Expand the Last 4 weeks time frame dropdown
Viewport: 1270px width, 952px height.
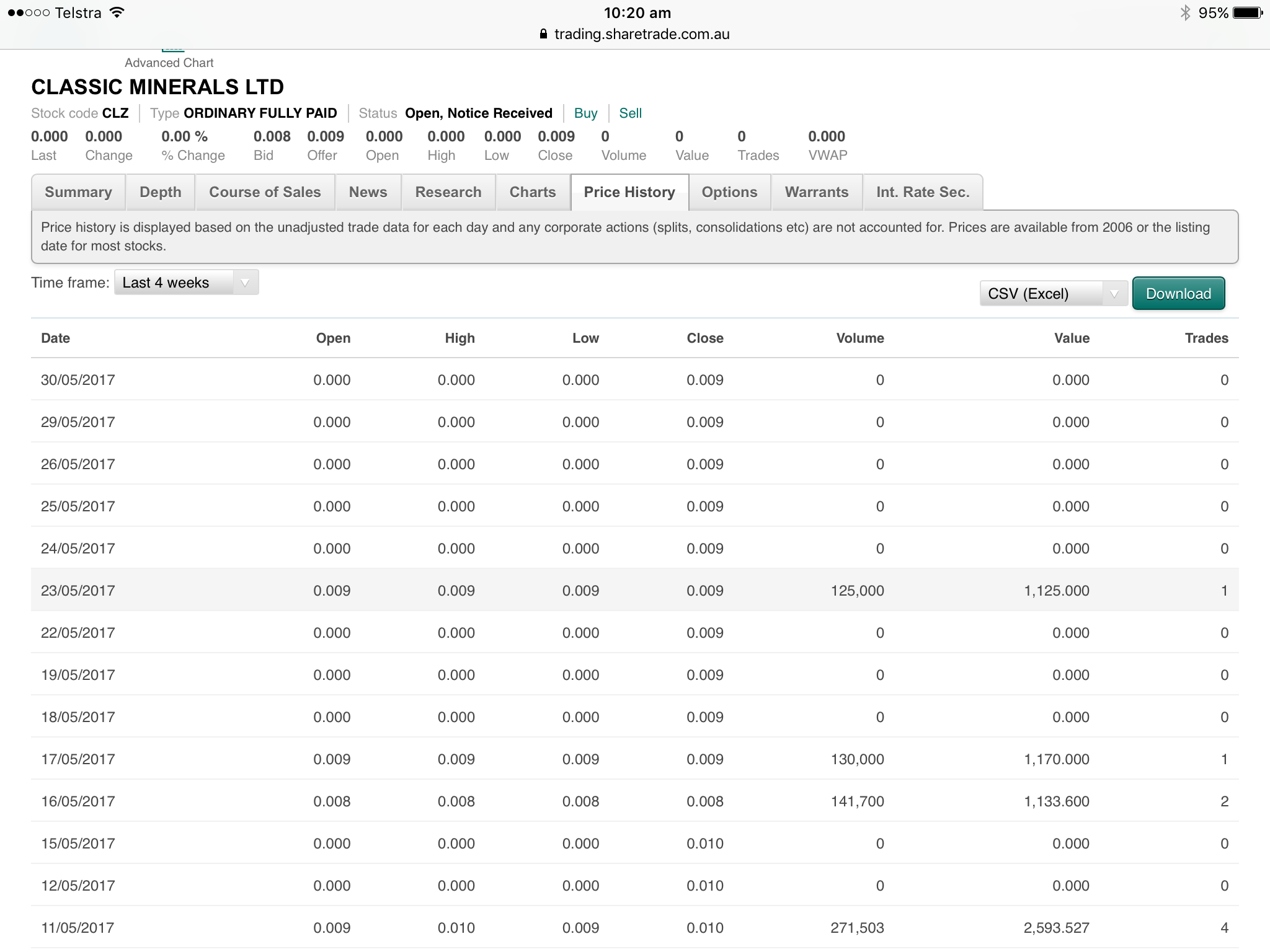click(x=186, y=283)
